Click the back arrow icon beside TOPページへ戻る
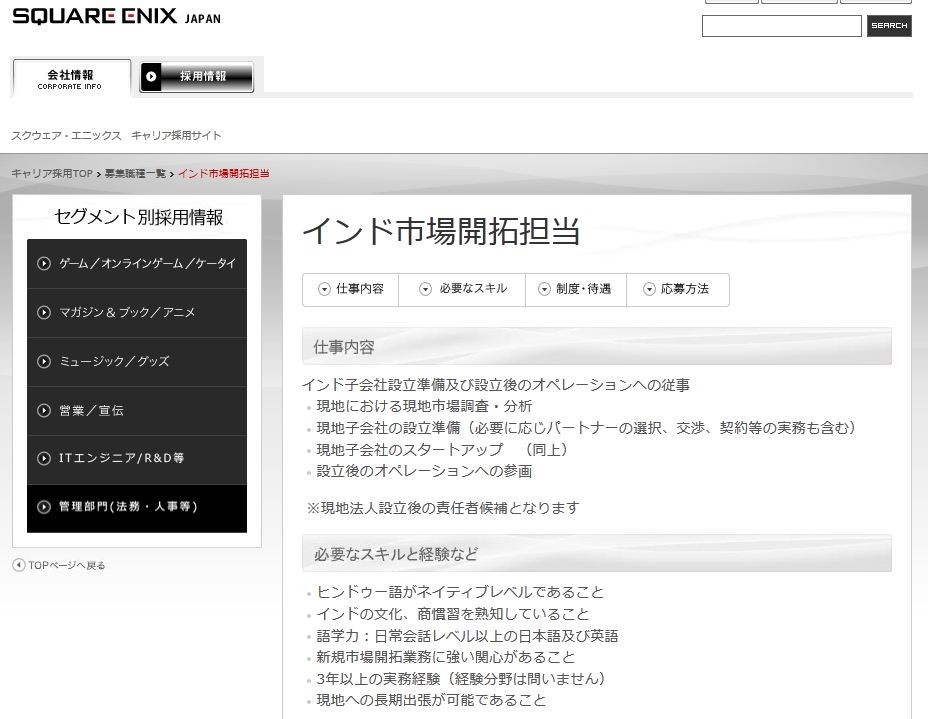Image resolution: width=928 pixels, height=719 pixels. click(19, 565)
